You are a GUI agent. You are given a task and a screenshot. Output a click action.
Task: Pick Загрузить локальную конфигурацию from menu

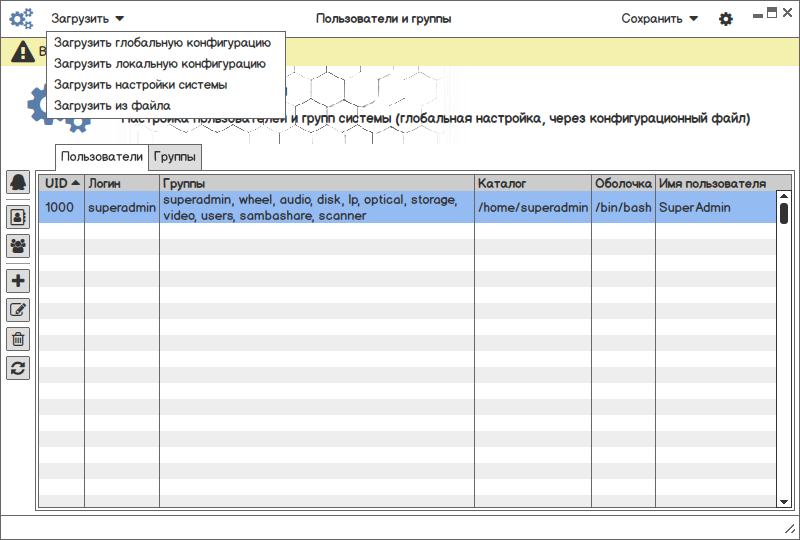point(160,64)
